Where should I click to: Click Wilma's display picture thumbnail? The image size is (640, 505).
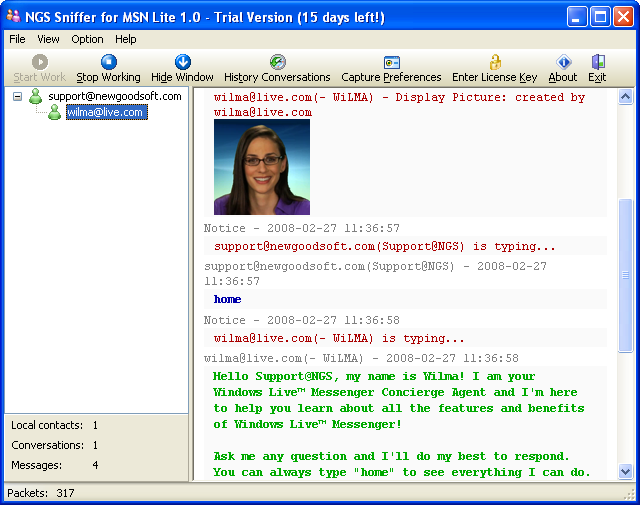point(262,167)
